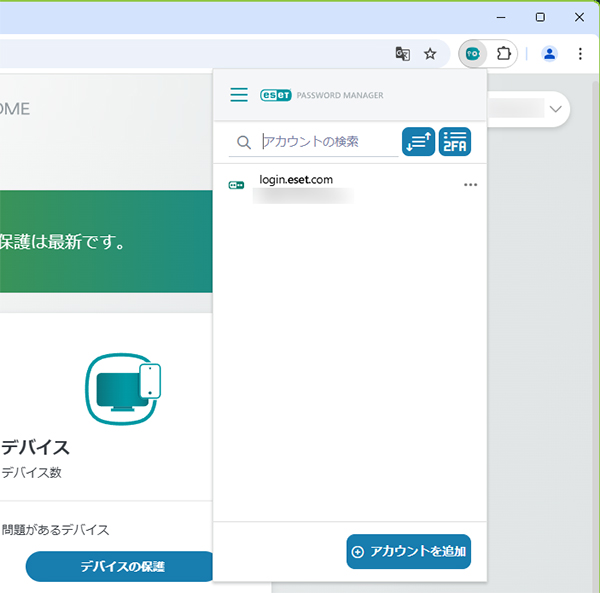
Task: Select the login.eset.com account entry
Action: 350,186
